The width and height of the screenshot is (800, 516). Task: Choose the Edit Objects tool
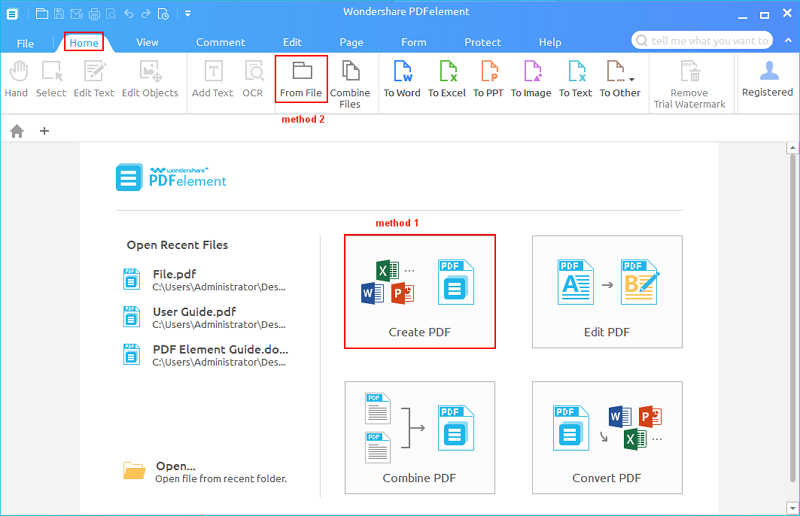coord(150,79)
